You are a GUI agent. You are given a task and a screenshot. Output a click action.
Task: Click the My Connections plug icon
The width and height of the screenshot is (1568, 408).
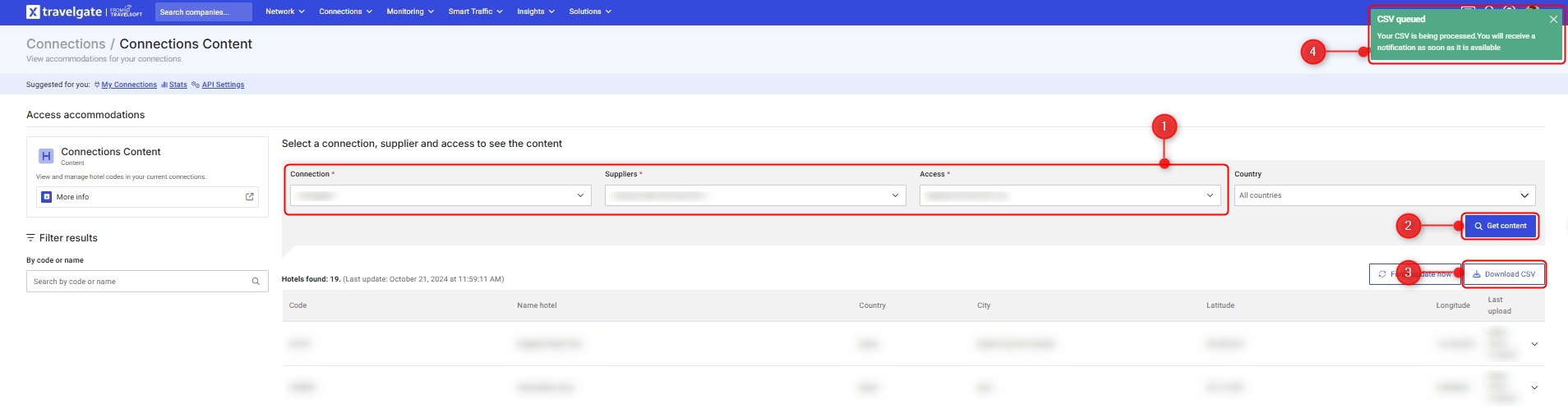[x=97, y=85]
